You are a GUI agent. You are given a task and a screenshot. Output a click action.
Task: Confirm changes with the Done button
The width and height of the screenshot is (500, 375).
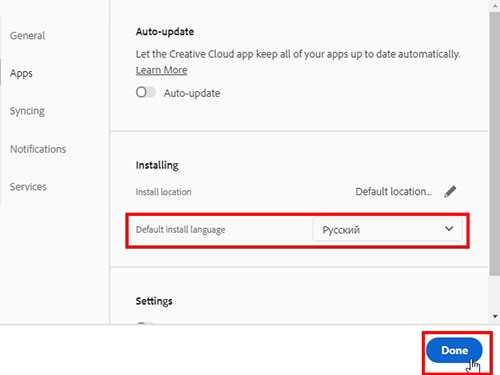click(x=454, y=350)
